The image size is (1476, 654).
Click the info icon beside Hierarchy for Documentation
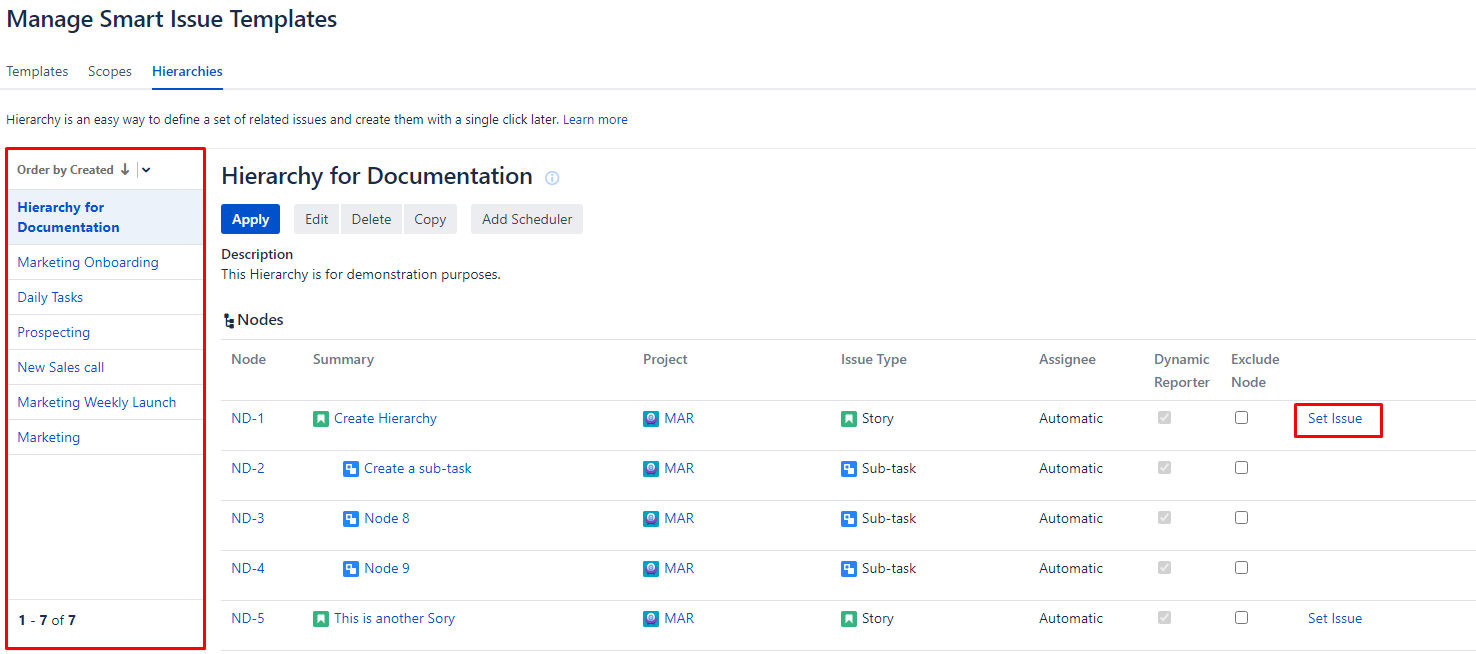(552, 178)
